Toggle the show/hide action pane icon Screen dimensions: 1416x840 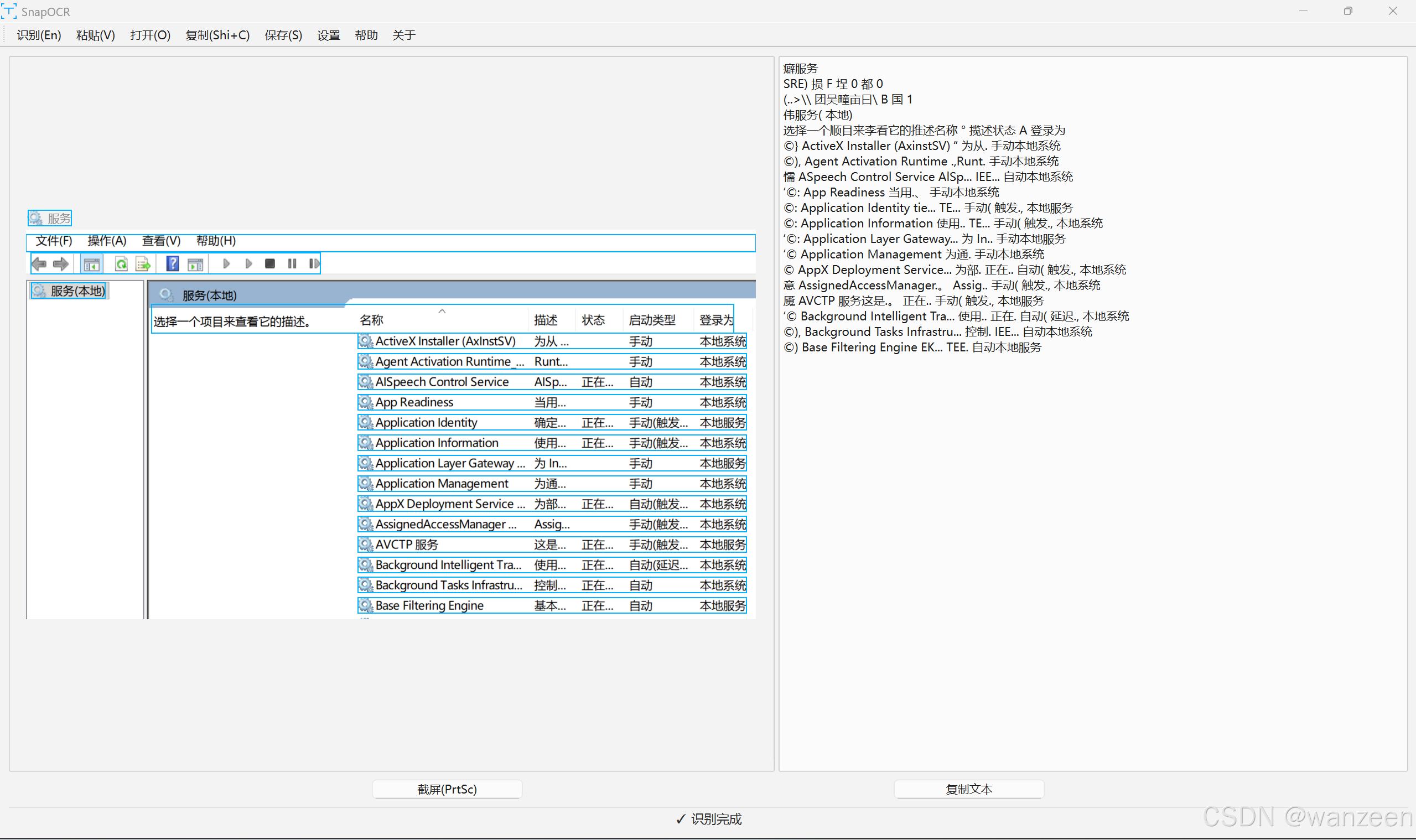(x=195, y=264)
